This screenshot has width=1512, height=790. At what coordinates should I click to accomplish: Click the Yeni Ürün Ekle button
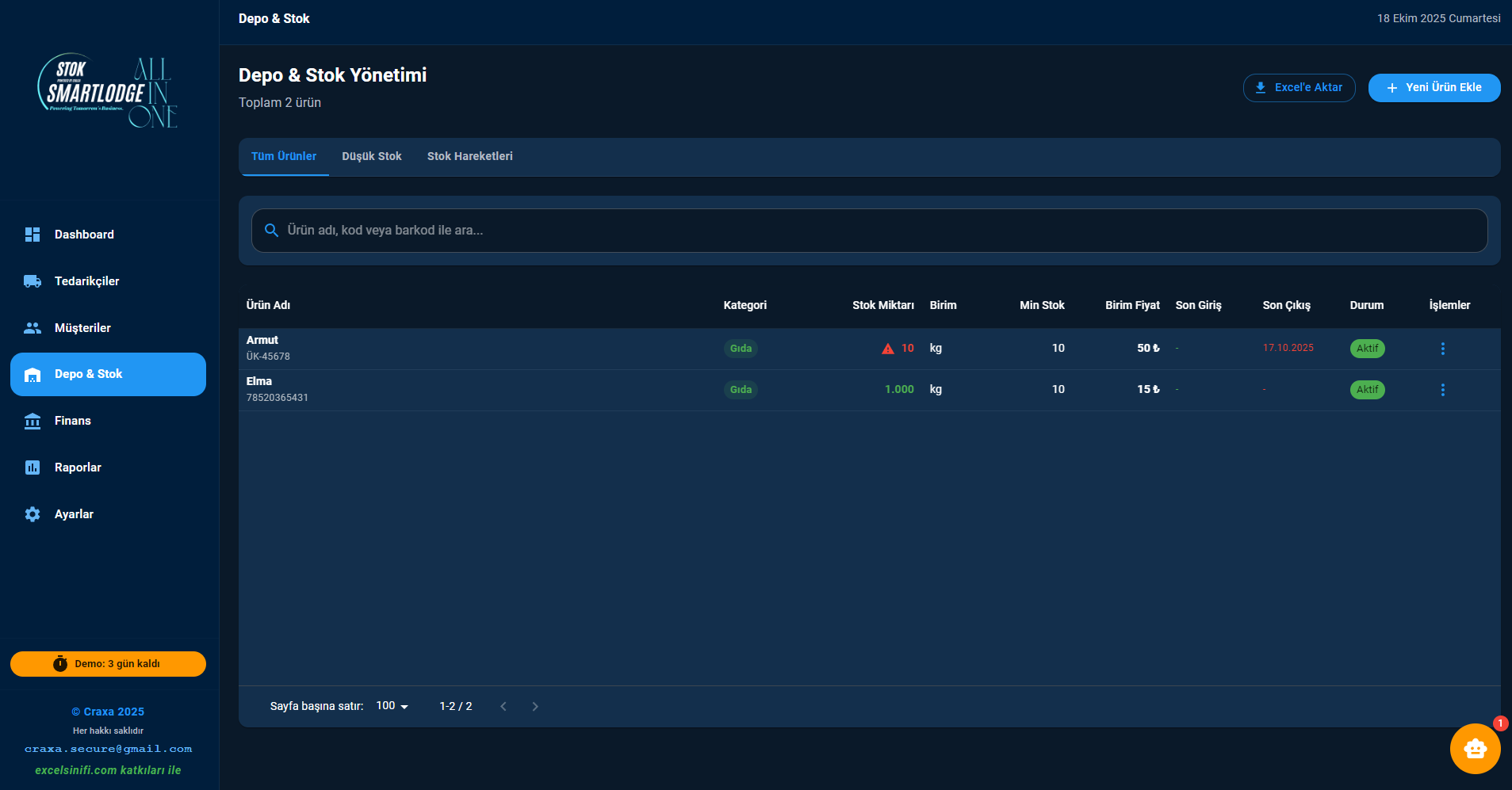click(1434, 88)
